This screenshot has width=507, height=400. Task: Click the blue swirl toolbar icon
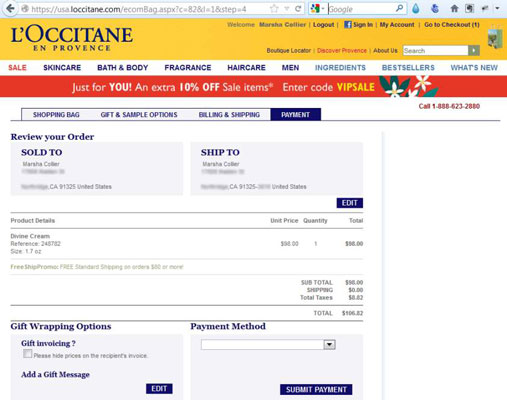[x=435, y=8]
